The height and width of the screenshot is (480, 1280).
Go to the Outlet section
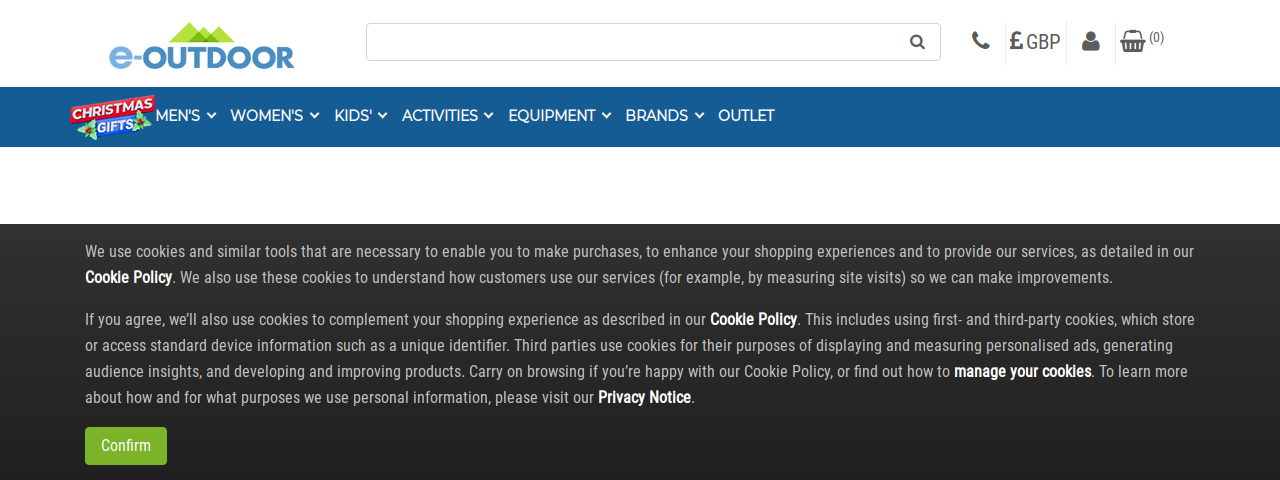746,116
